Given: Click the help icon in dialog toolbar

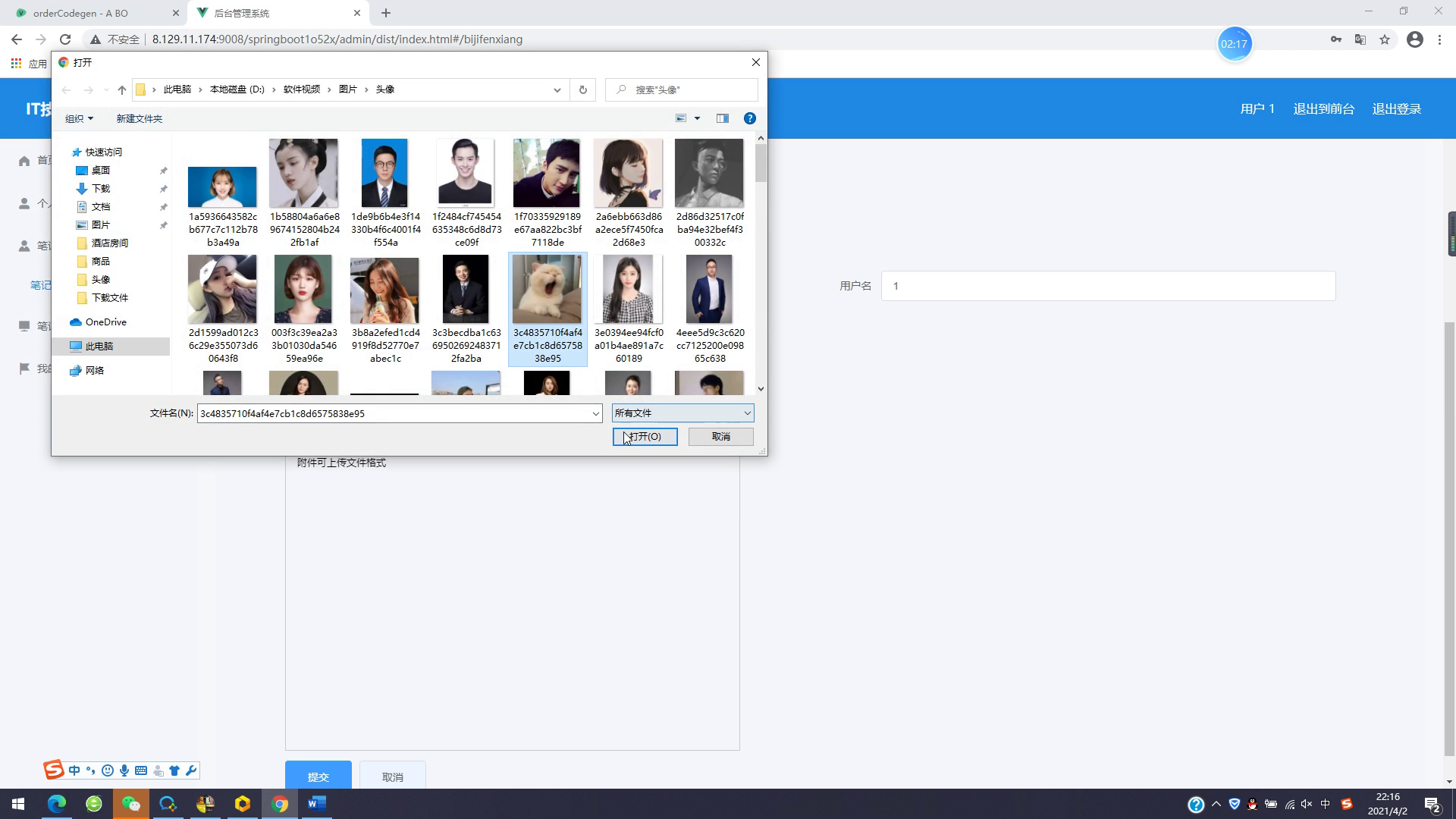Looking at the screenshot, I should [x=750, y=118].
